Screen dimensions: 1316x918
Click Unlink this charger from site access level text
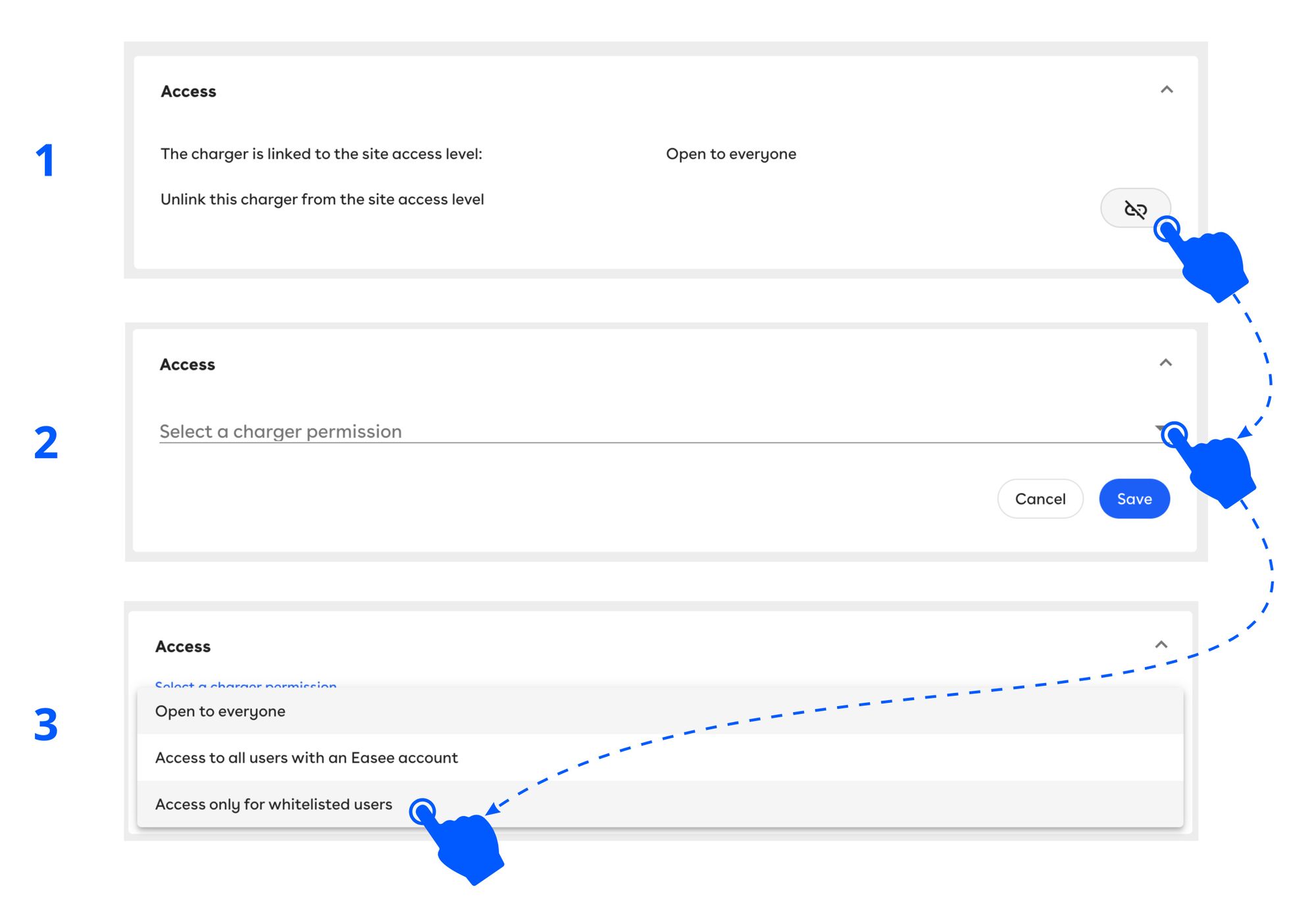322,199
